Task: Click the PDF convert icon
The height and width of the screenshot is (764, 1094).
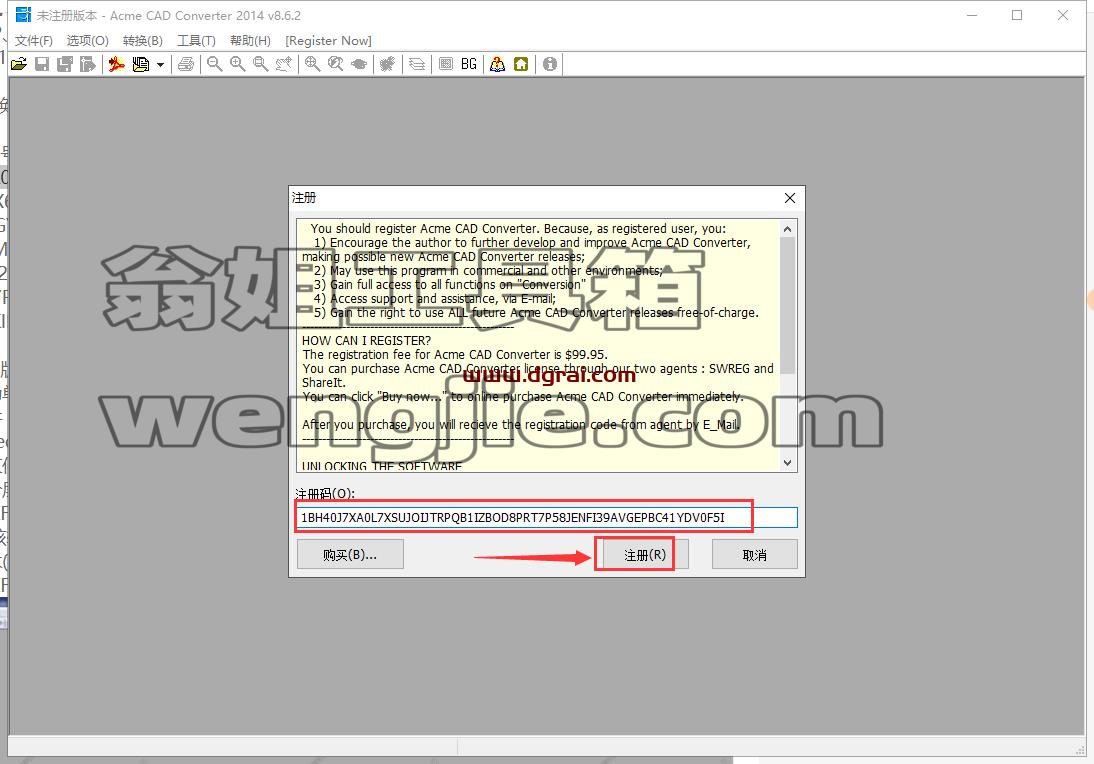Action: click(x=117, y=64)
